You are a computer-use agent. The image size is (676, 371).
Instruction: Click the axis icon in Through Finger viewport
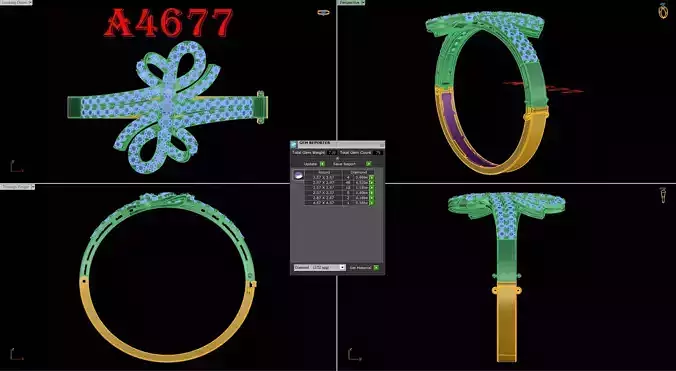point(16,354)
